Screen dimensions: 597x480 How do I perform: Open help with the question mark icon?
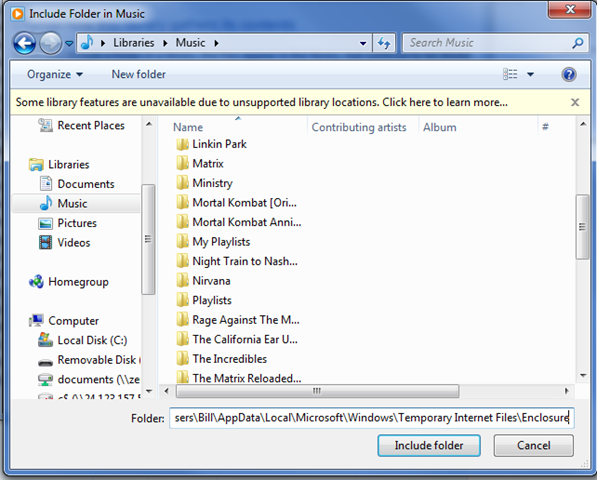568,74
